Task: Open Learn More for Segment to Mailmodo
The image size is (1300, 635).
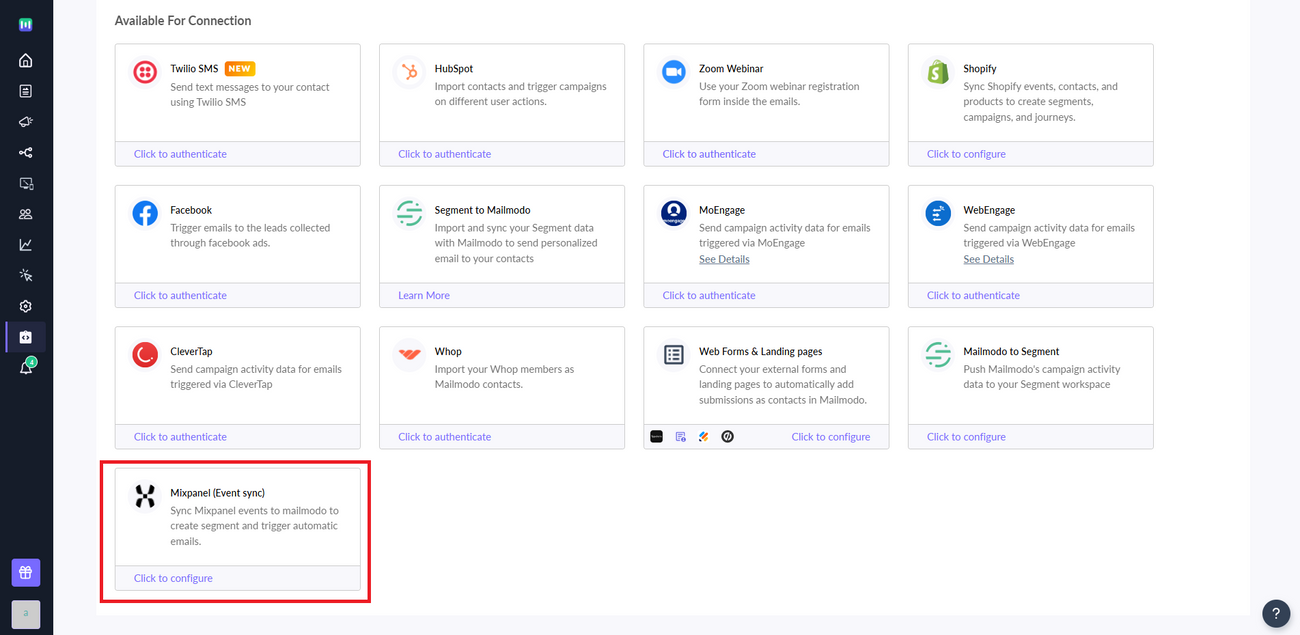Action: point(424,295)
